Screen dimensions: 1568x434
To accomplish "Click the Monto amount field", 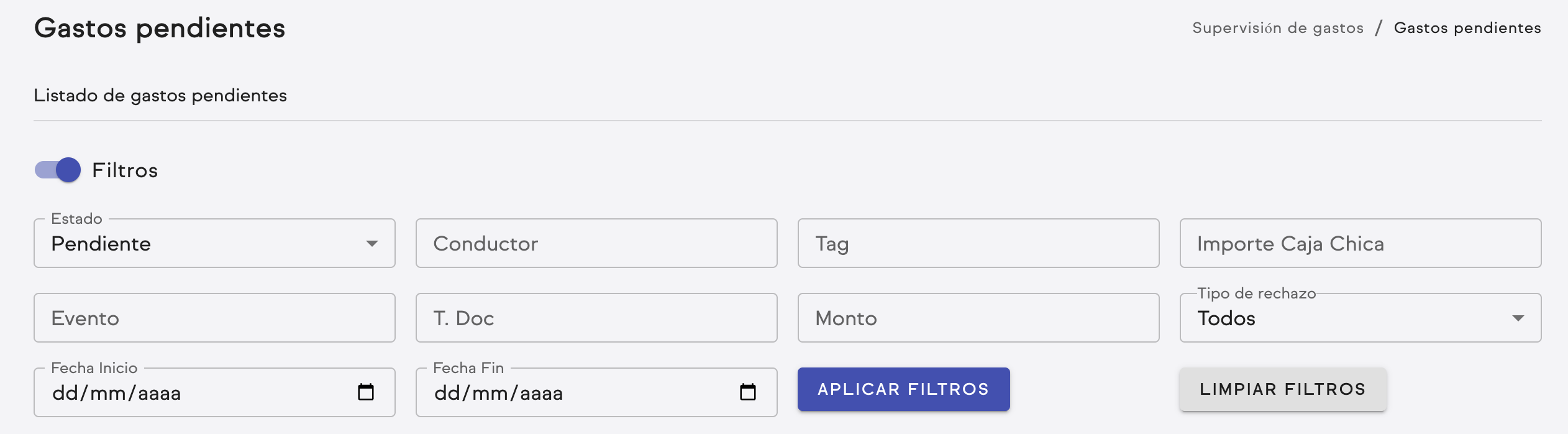I will coord(978,318).
